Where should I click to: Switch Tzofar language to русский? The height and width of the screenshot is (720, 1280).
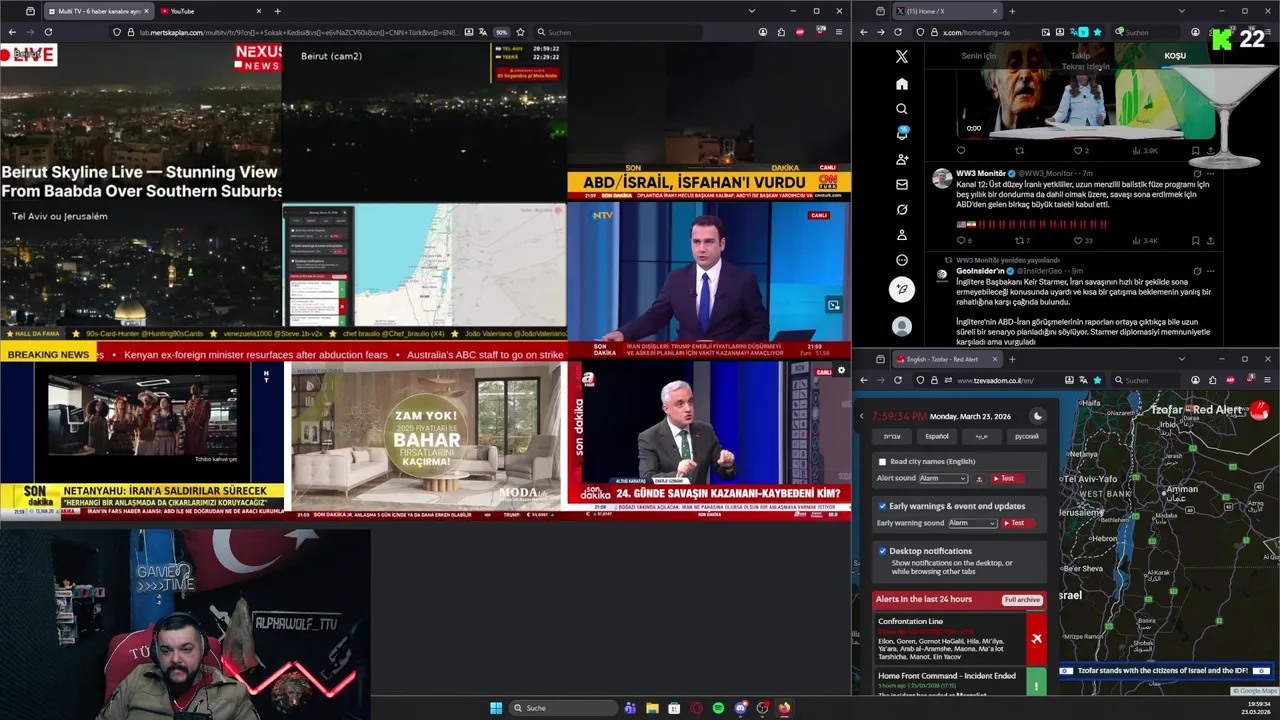[x=1026, y=436]
